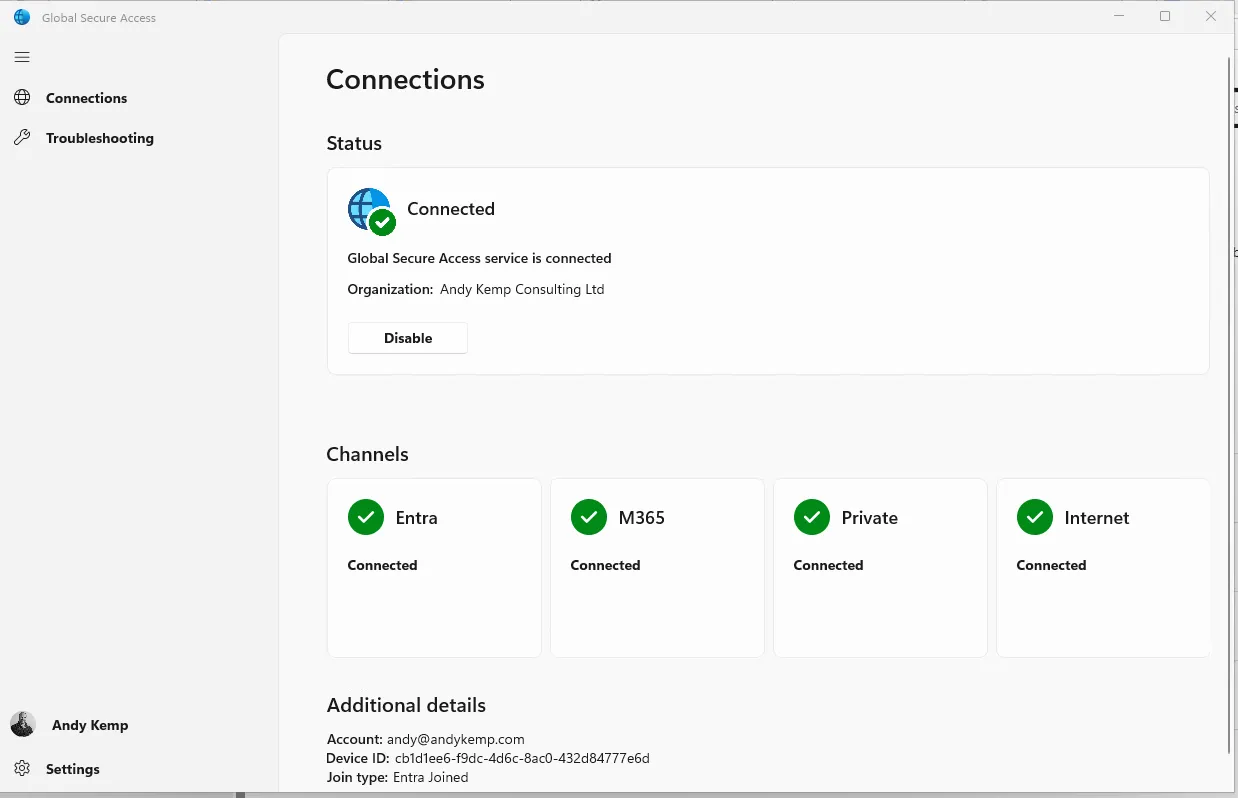Click the Troubleshooting wrench icon
Viewport: 1238px width, 798px height.
pyautogui.click(x=22, y=138)
